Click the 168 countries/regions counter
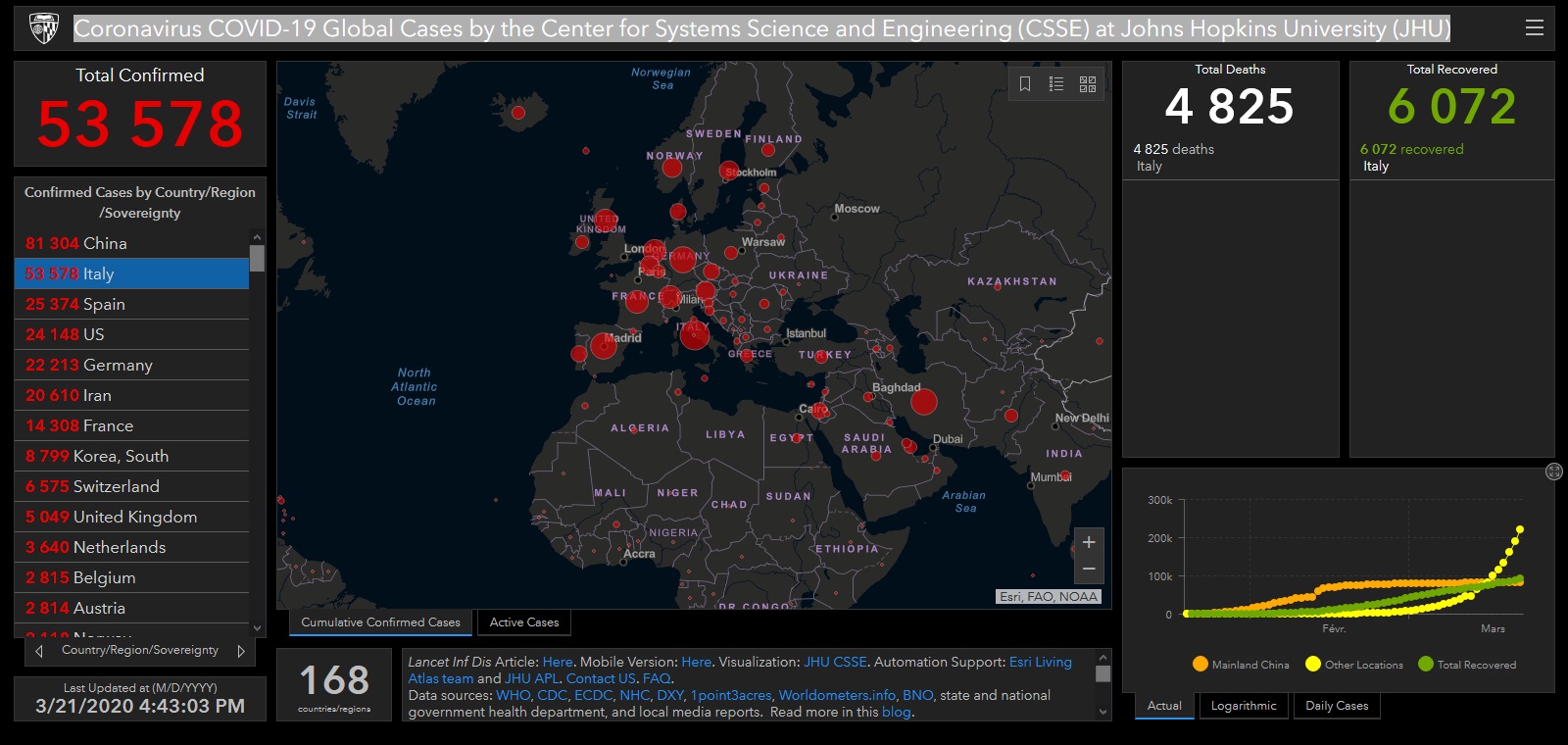 [334, 685]
